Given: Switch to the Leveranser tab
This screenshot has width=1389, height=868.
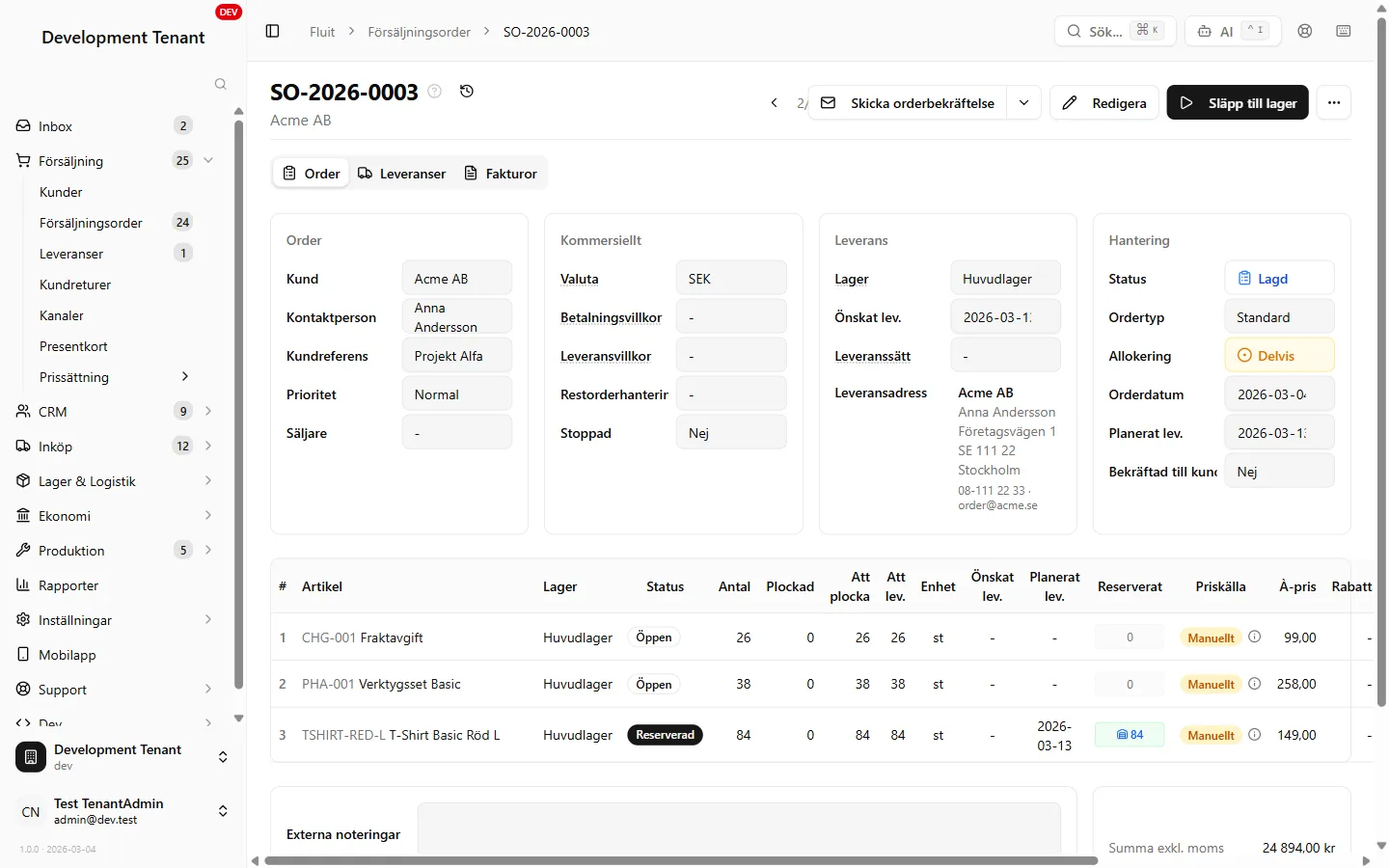Looking at the screenshot, I should pos(401,174).
